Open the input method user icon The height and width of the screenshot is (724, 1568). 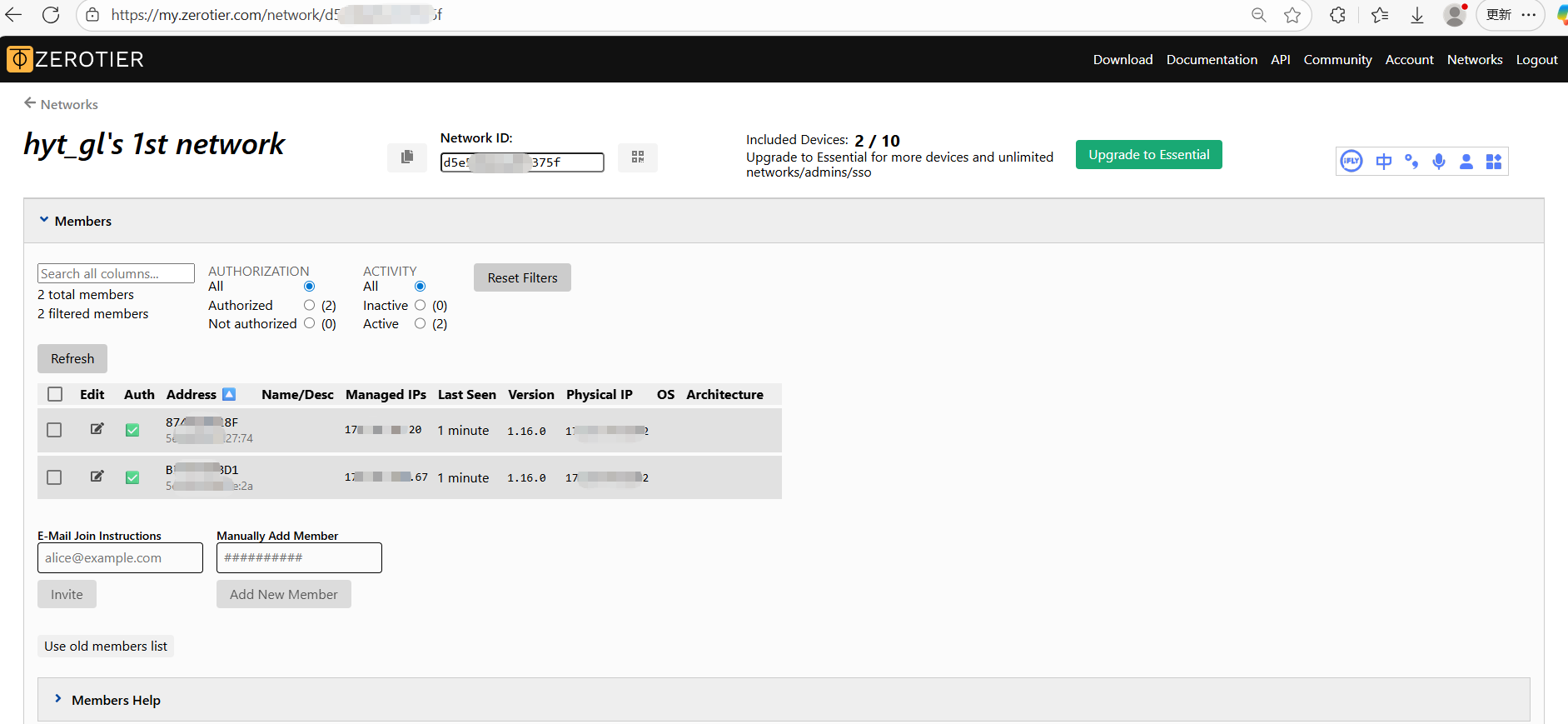coord(1466,162)
